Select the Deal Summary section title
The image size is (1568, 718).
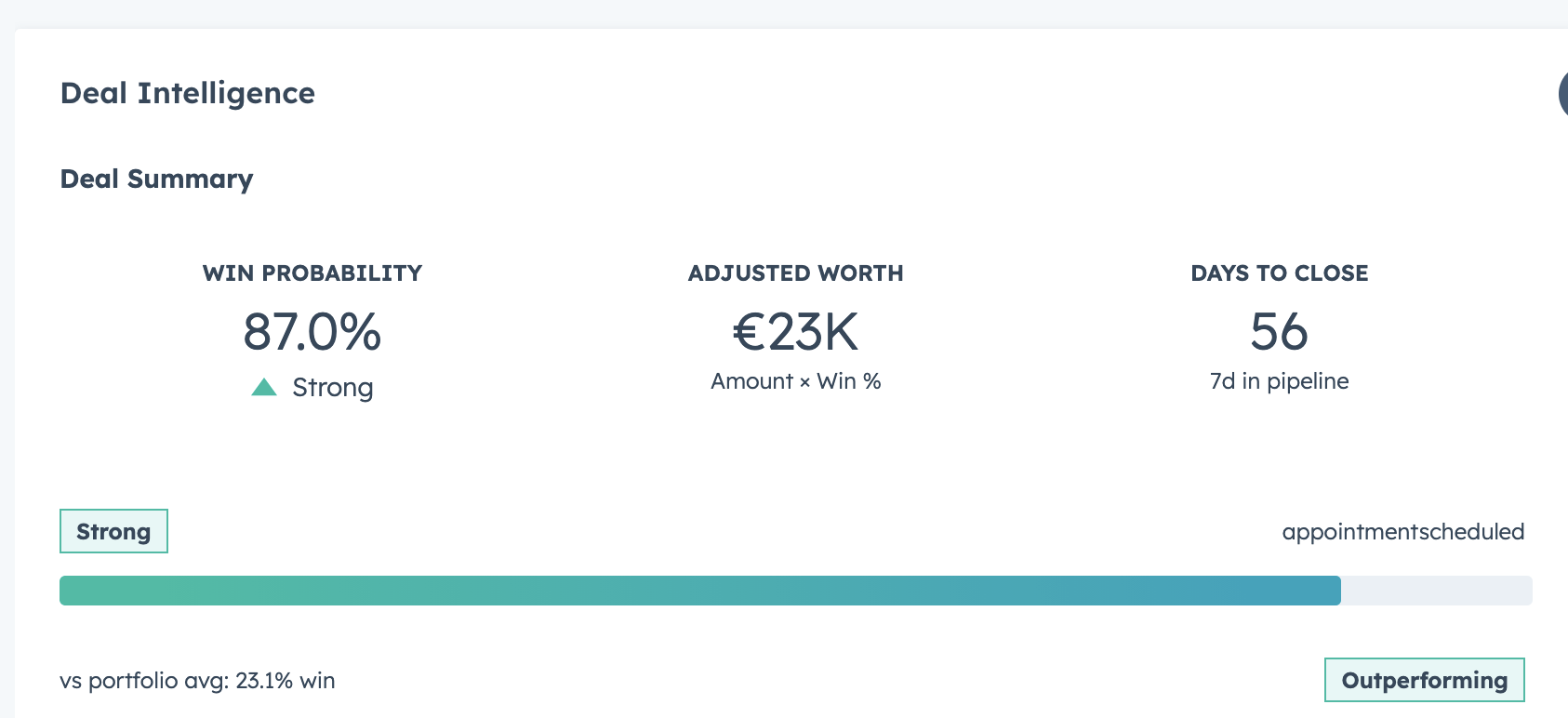click(156, 179)
